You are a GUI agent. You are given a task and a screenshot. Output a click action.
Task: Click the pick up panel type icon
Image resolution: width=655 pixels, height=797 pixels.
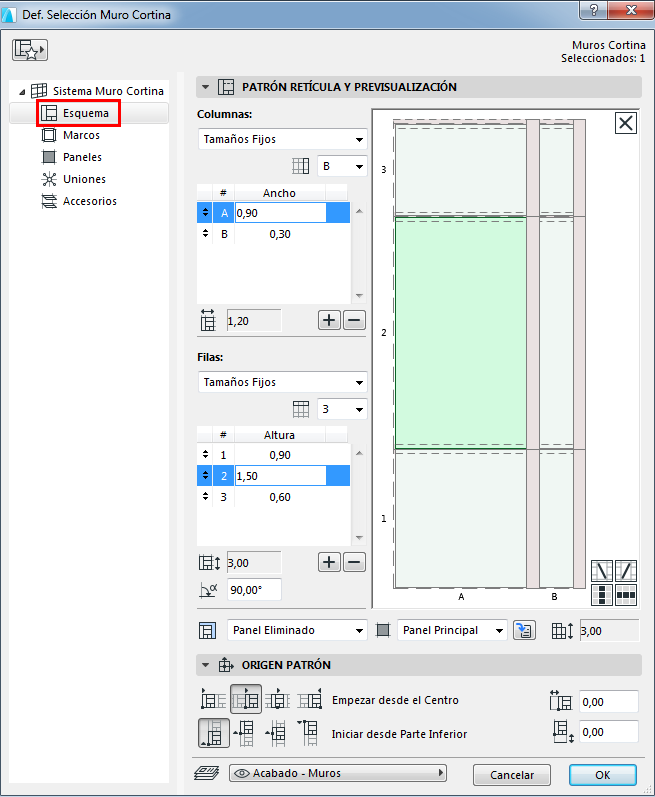coord(524,630)
